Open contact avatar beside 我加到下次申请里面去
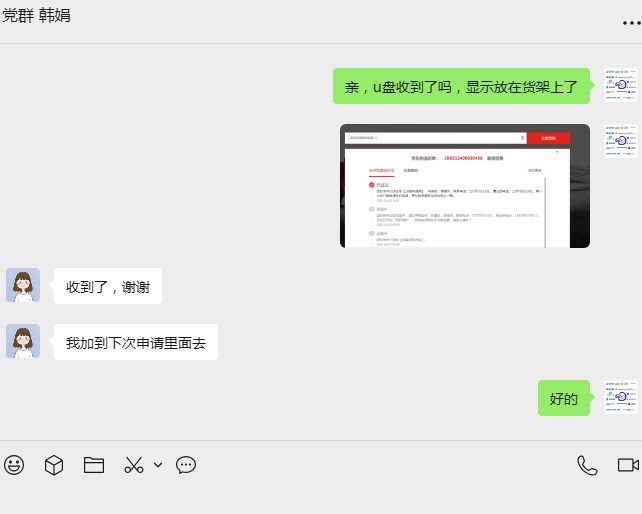Image resolution: width=642 pixels, height=514 pixels. point(23,342)
